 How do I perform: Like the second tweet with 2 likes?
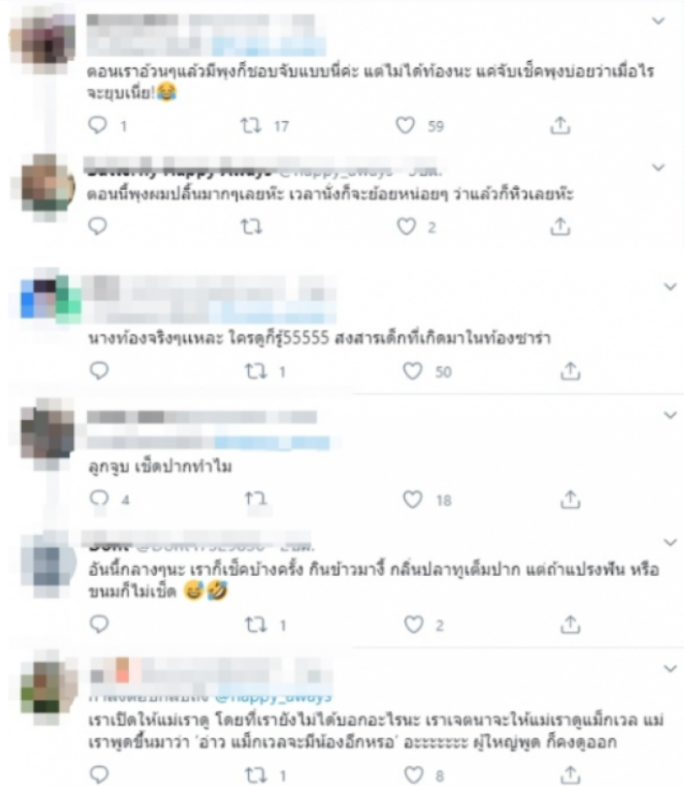coord(406,227)
